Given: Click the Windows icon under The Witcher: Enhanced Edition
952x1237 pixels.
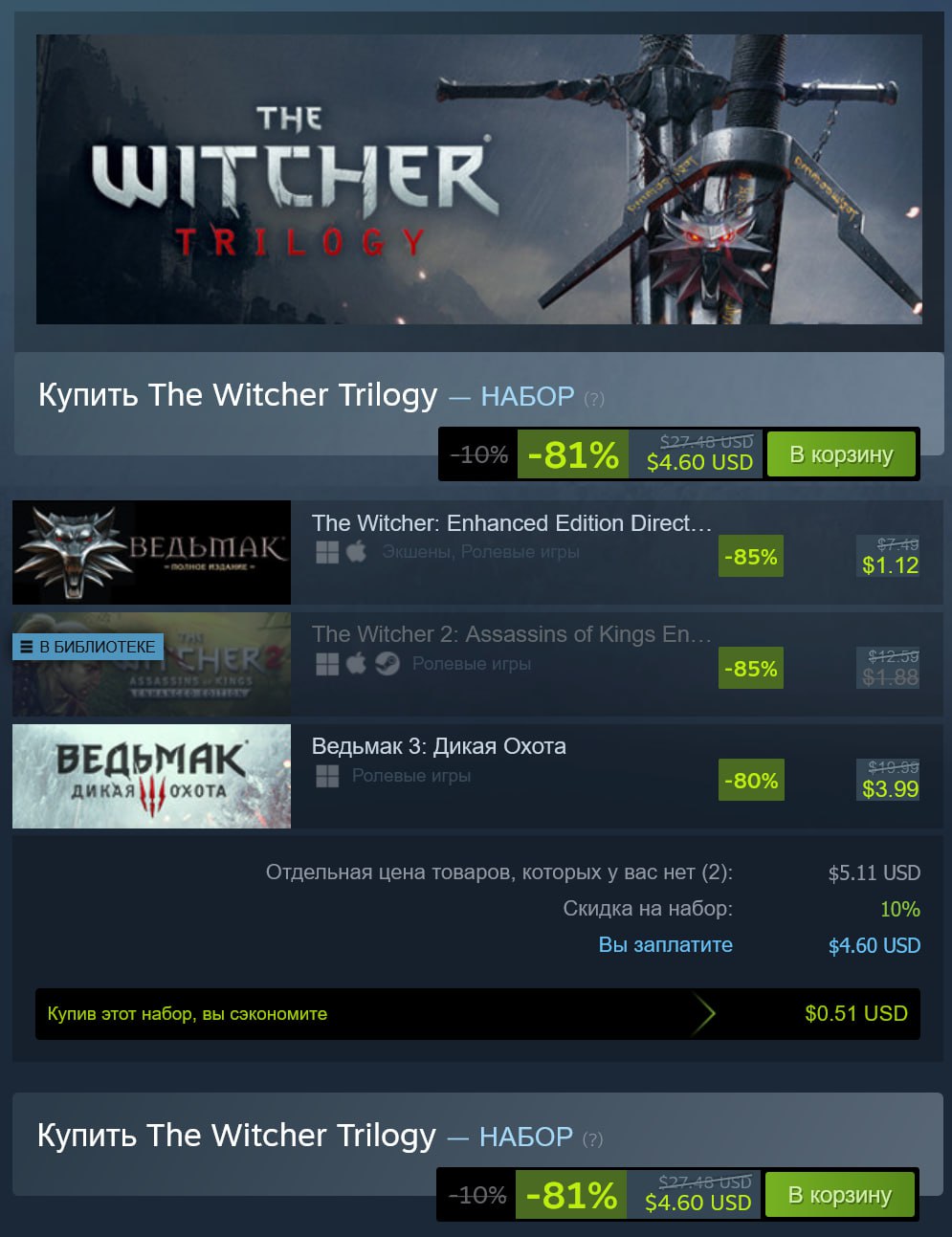Looking at the screenshot, I should (327, 552).
